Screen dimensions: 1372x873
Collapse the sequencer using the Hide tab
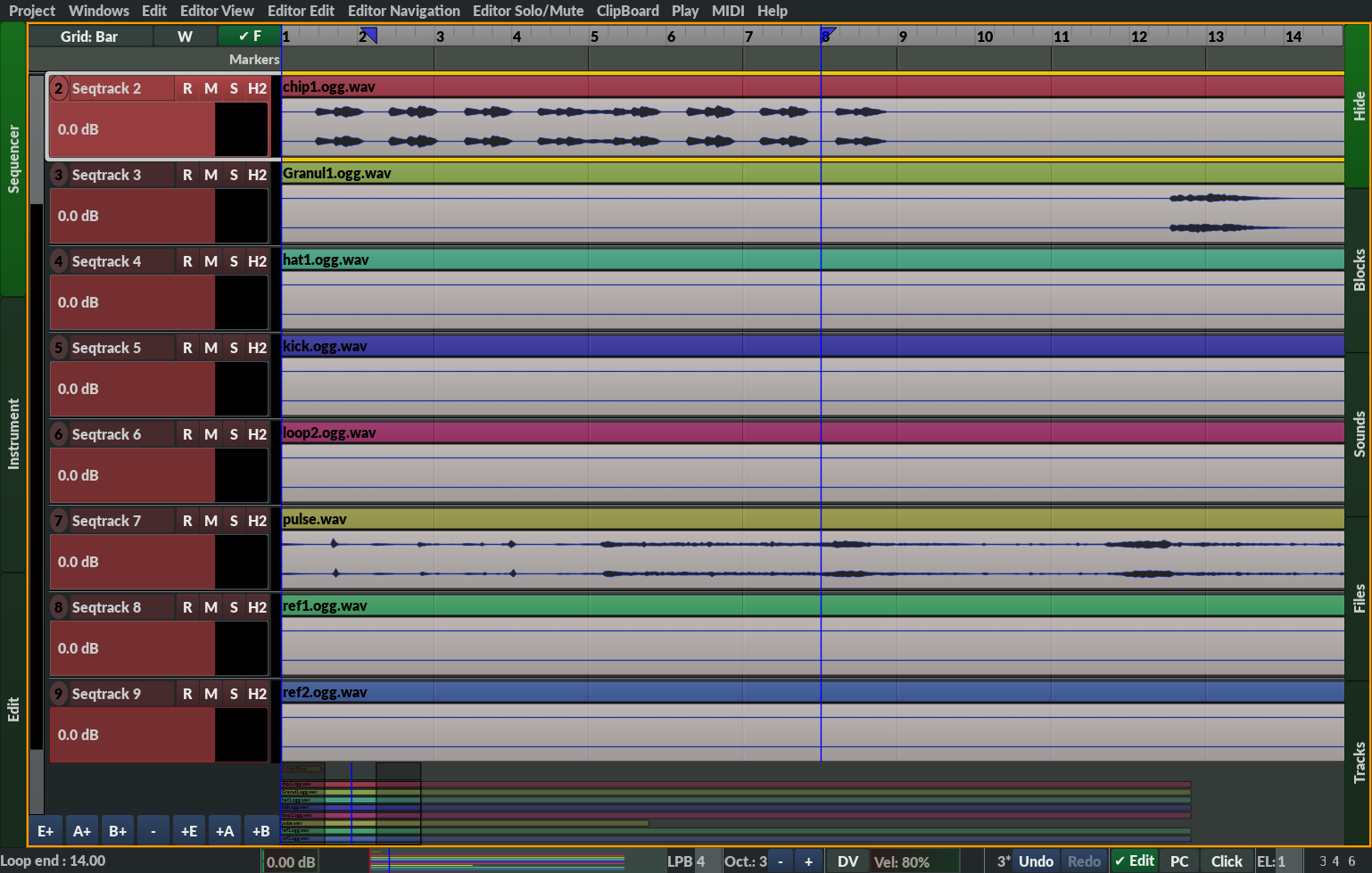click(1359, 105)
